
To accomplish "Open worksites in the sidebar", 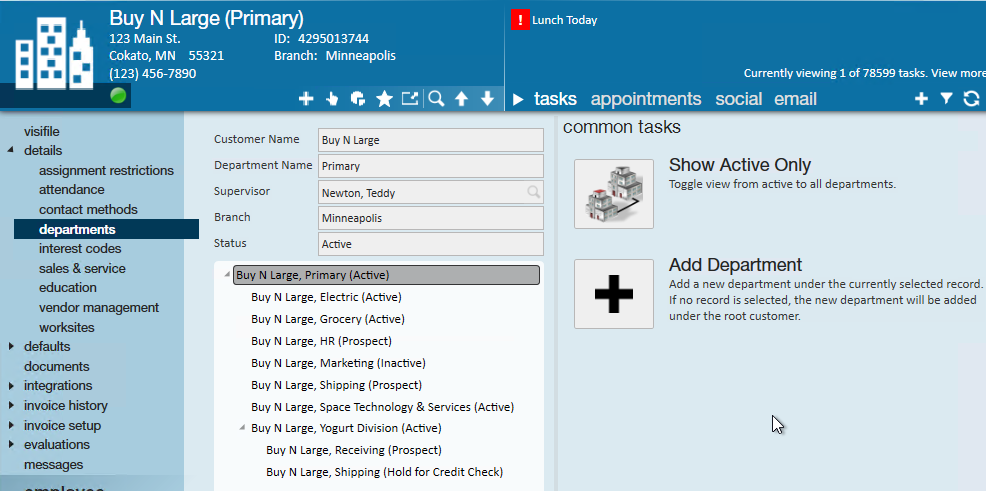I will [67, 328].
